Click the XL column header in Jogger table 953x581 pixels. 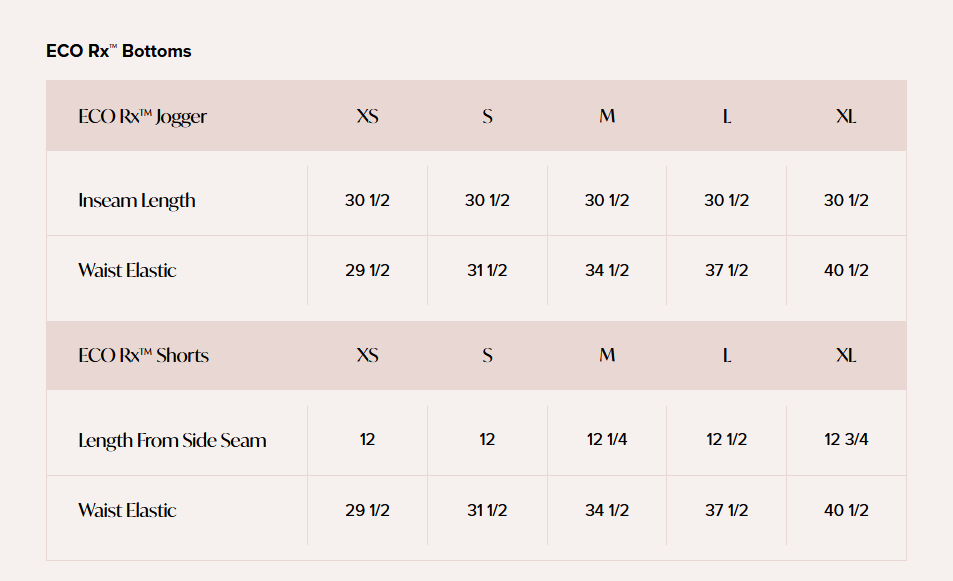[x=846, y=116]
